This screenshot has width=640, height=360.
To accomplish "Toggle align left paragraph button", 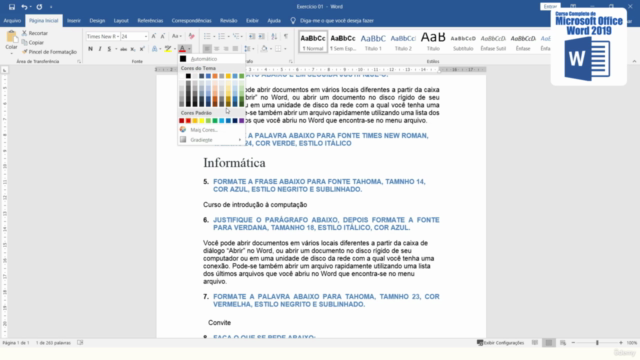I will 207,49.
